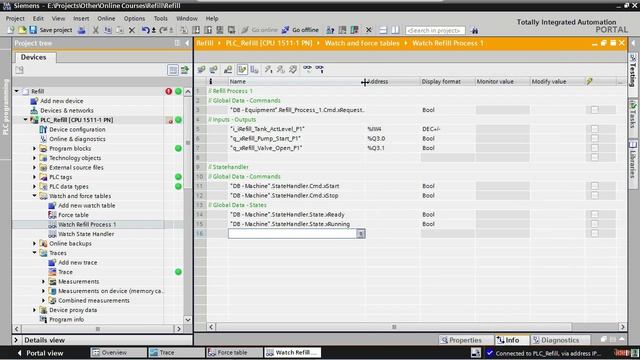Image resolution: width=640 pixels, height=360 pixels.
Task: Tick modify checkbox for xRequest row
Action: point(595,110)
